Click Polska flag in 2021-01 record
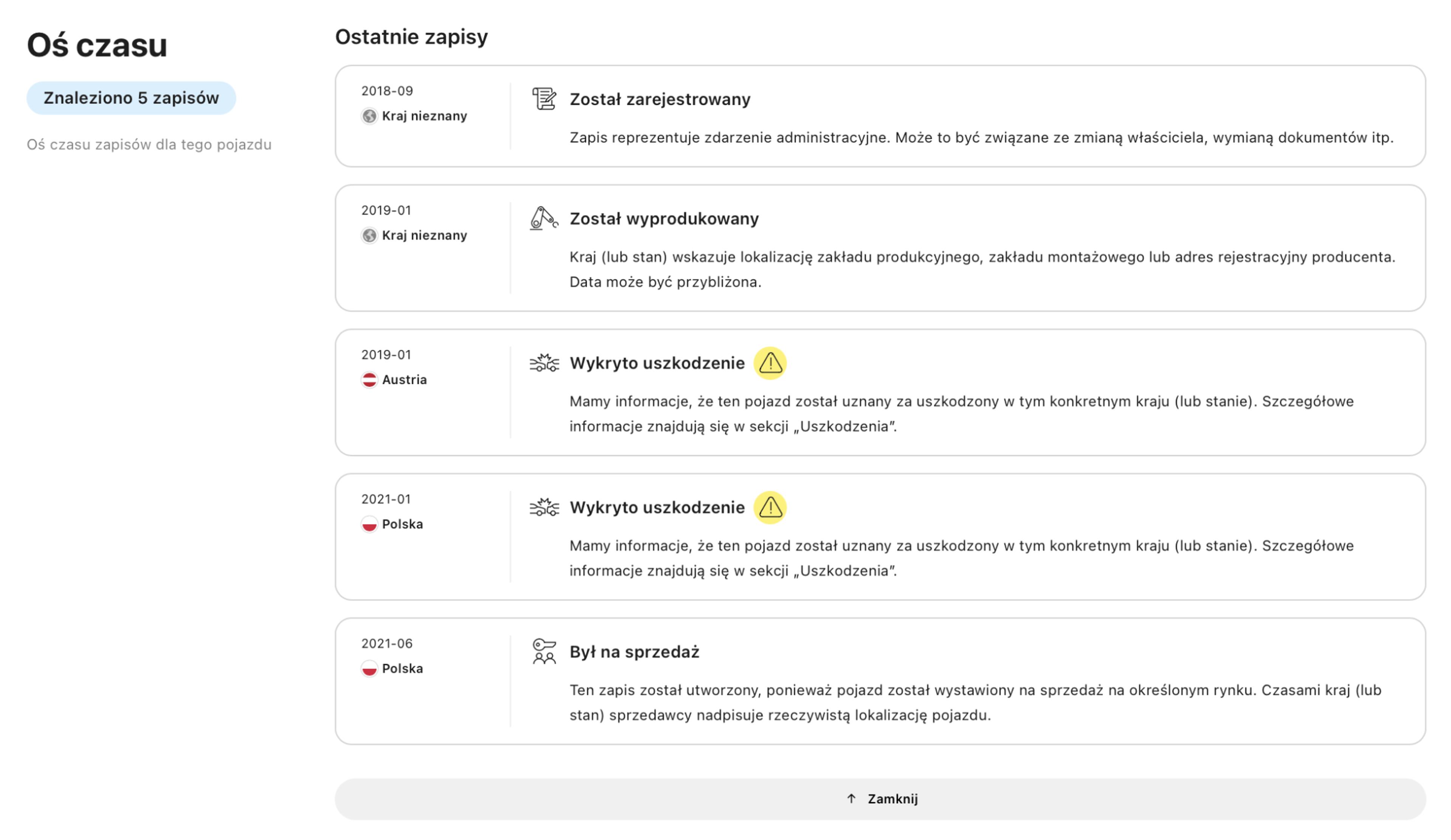 click(369, 524)
